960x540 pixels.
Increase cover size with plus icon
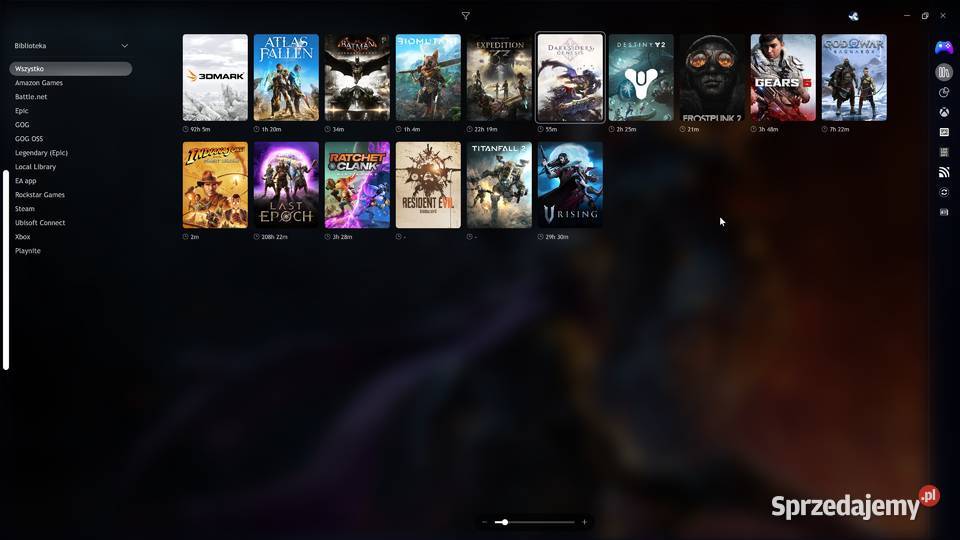click(585, 522)
